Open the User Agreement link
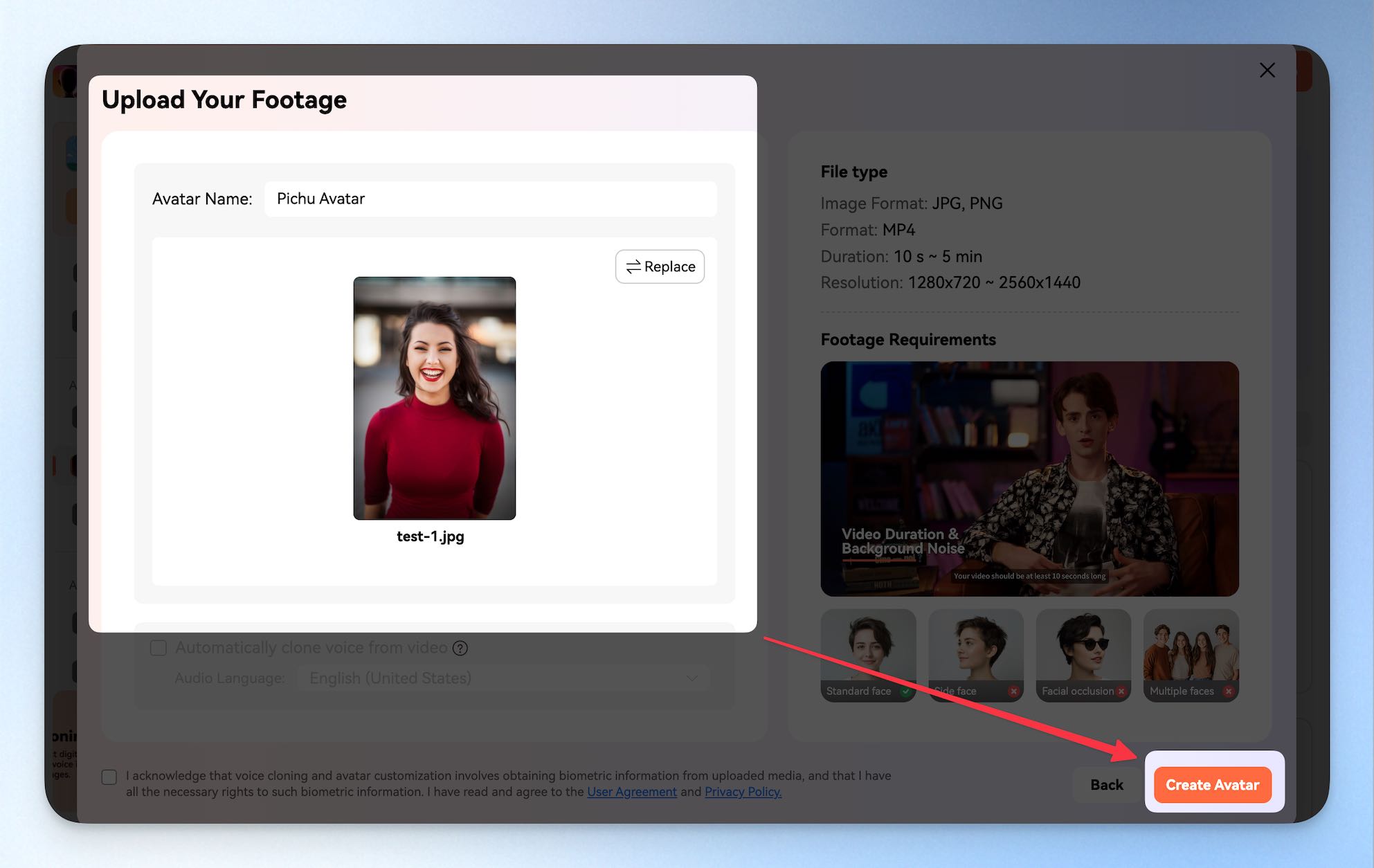Viewport: 1374px width, 868px height. pyautogui.click(x=632, y=792)
